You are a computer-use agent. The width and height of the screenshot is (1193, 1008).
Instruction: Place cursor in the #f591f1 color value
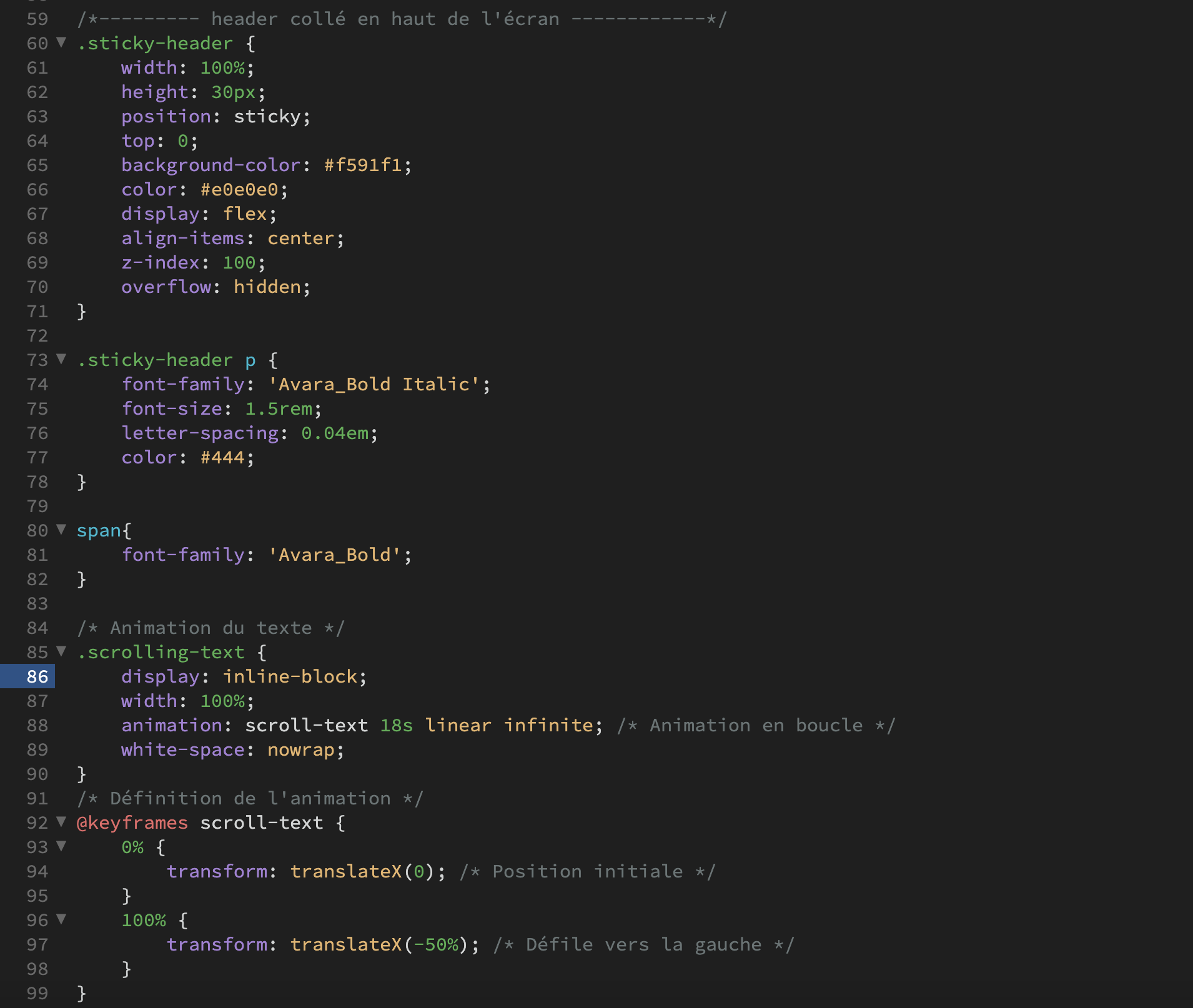(x=363, y=165)
